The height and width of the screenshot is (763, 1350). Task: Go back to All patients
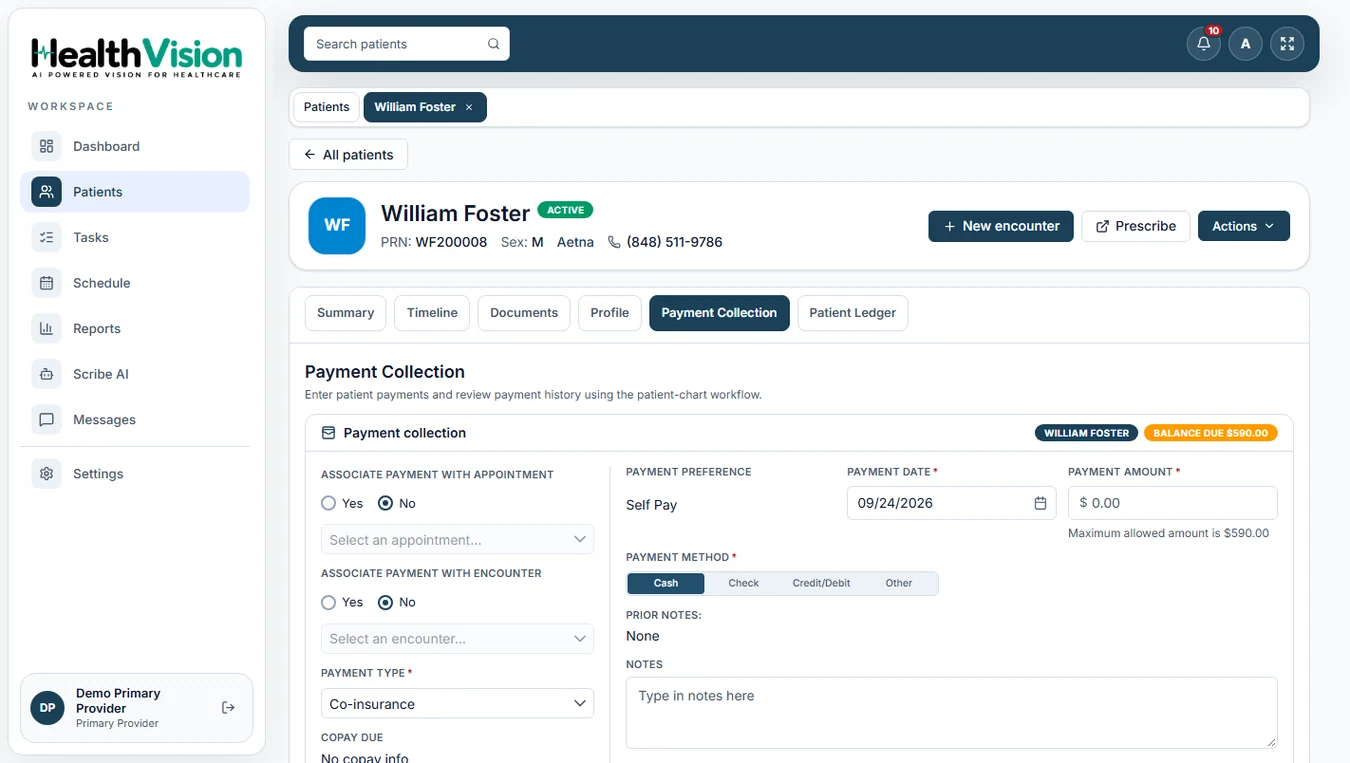click(x=348, y=155)
